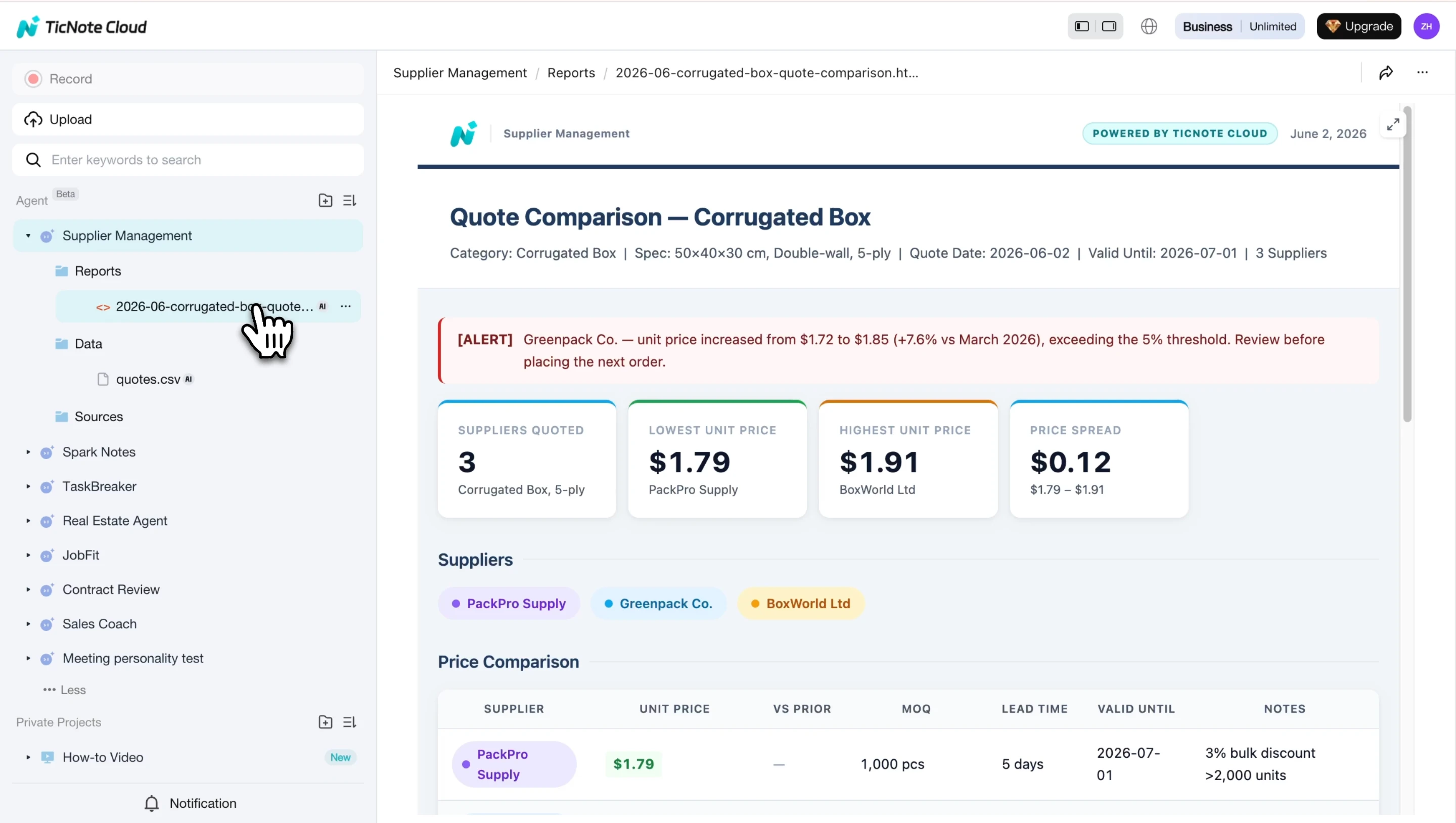Click the red Record circle icon

(33, 78)
